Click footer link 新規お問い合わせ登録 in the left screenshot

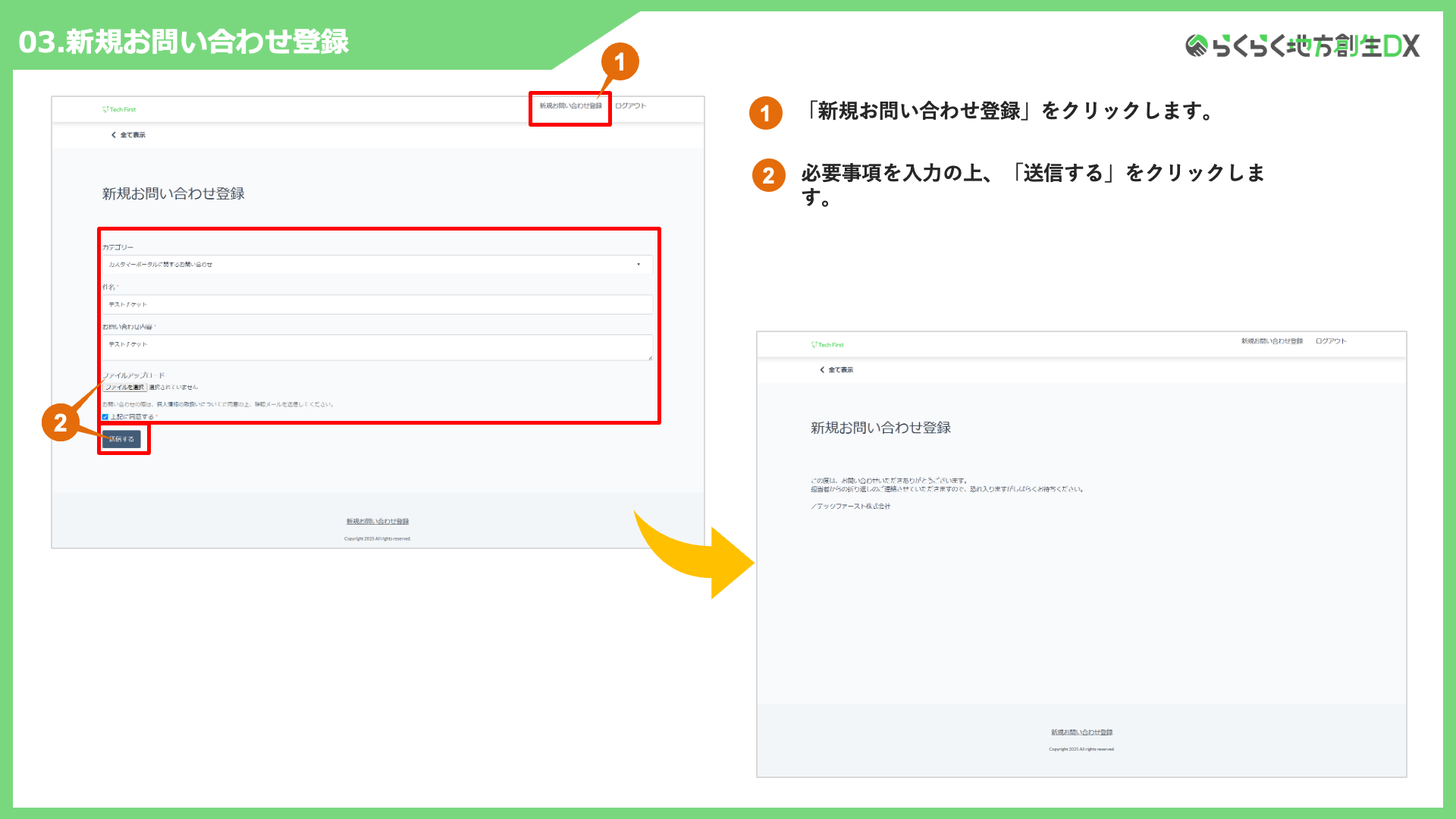(378, 522)
